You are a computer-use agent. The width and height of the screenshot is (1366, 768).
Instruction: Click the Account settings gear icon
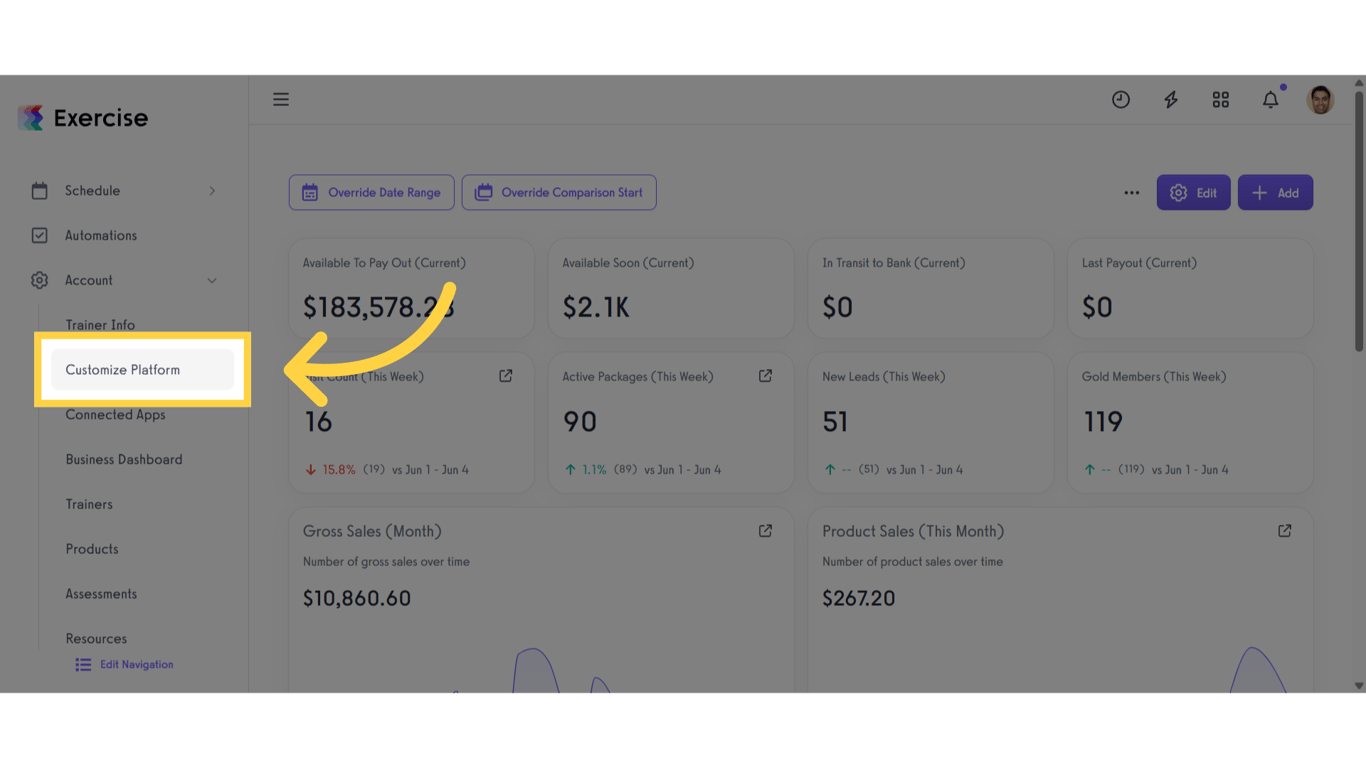tap(39, 280)
